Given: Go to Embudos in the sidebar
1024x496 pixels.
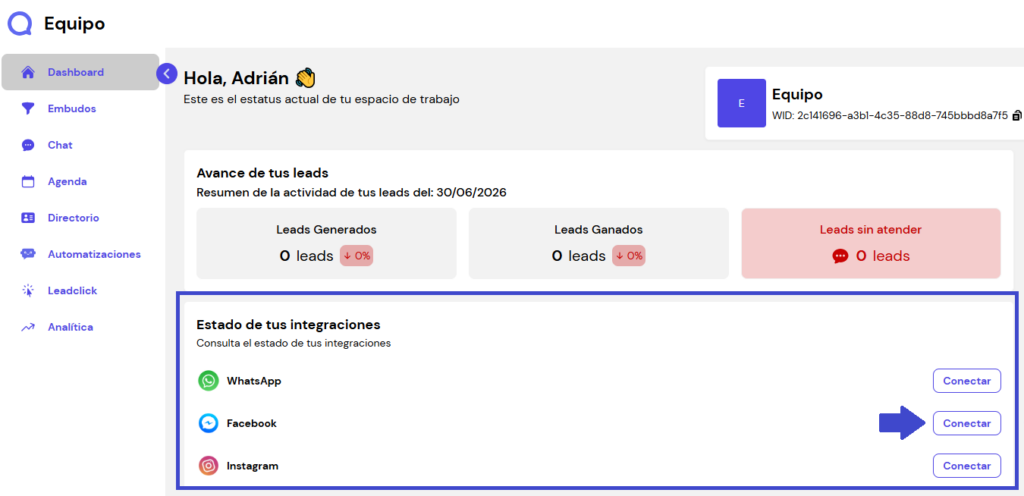Looking at the screenshot, I should [72, 109].
